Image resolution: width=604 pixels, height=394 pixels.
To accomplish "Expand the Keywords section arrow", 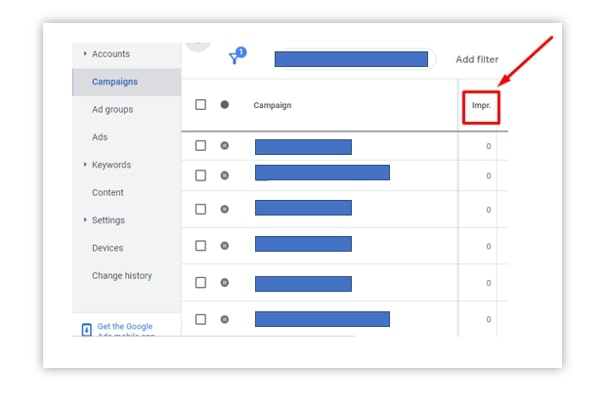I will point(85,164).
